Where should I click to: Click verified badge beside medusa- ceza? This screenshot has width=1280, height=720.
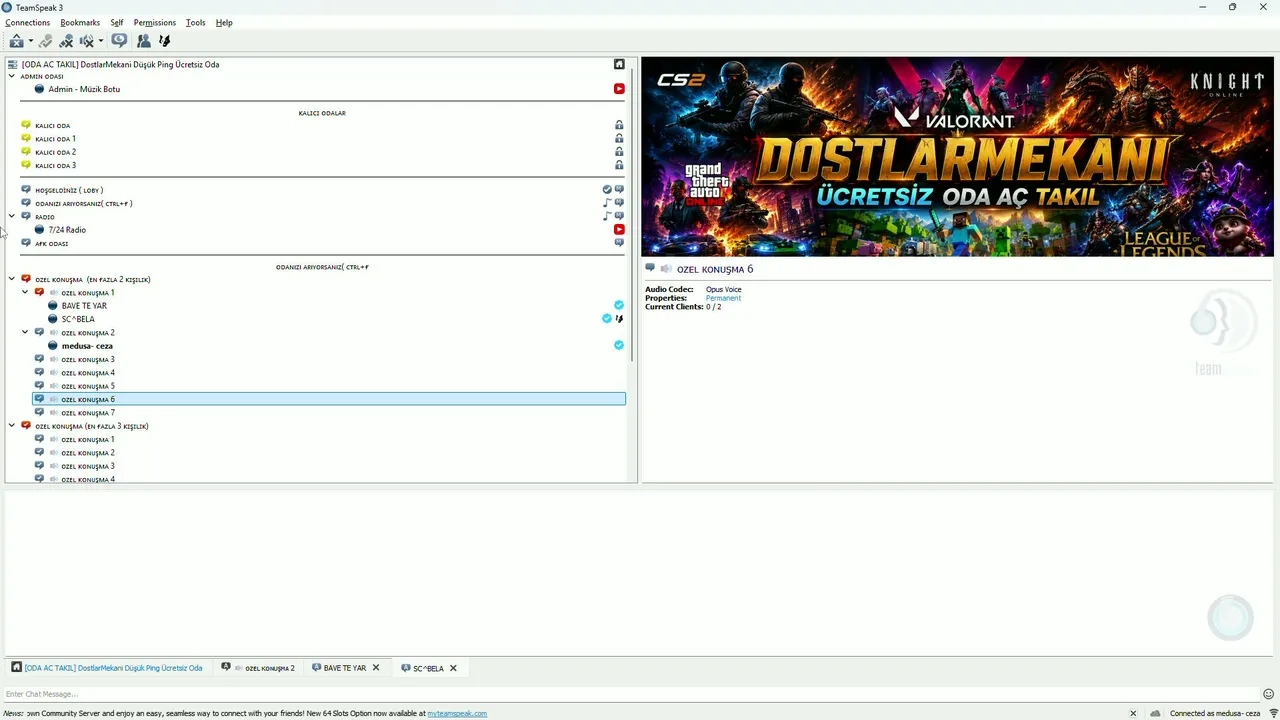(619, 345)
